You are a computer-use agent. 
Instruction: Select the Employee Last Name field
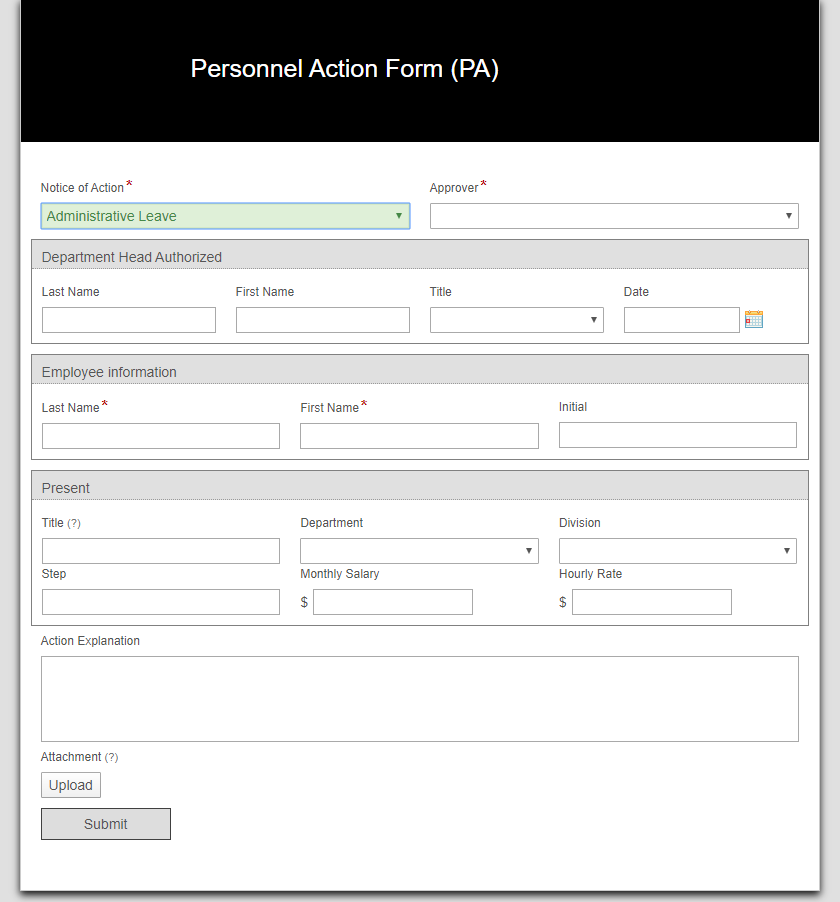(161, 436)
